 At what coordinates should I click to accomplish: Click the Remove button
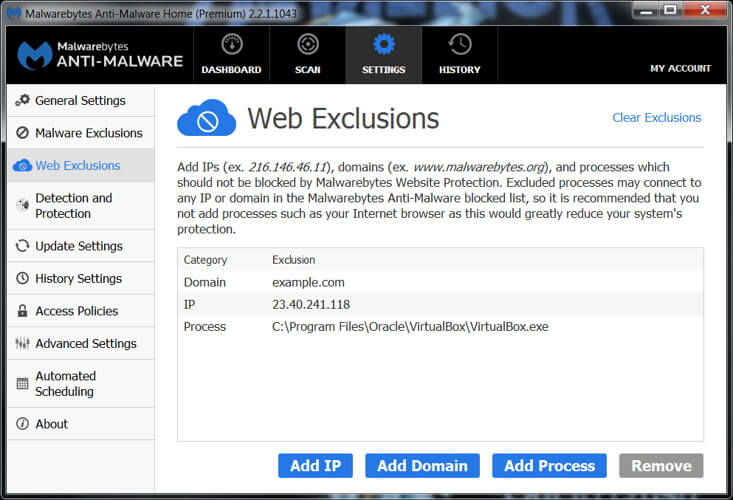(x=661, y=465)
